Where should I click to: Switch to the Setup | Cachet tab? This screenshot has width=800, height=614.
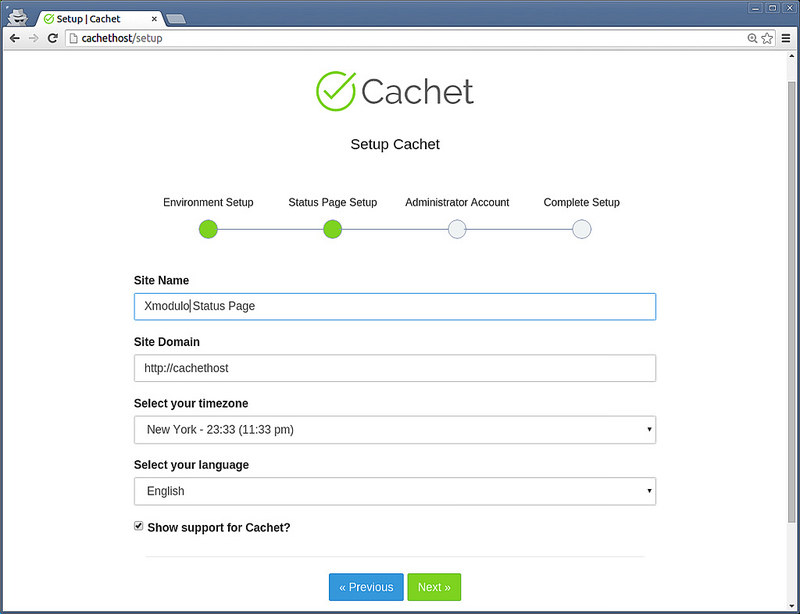[95, 17]
